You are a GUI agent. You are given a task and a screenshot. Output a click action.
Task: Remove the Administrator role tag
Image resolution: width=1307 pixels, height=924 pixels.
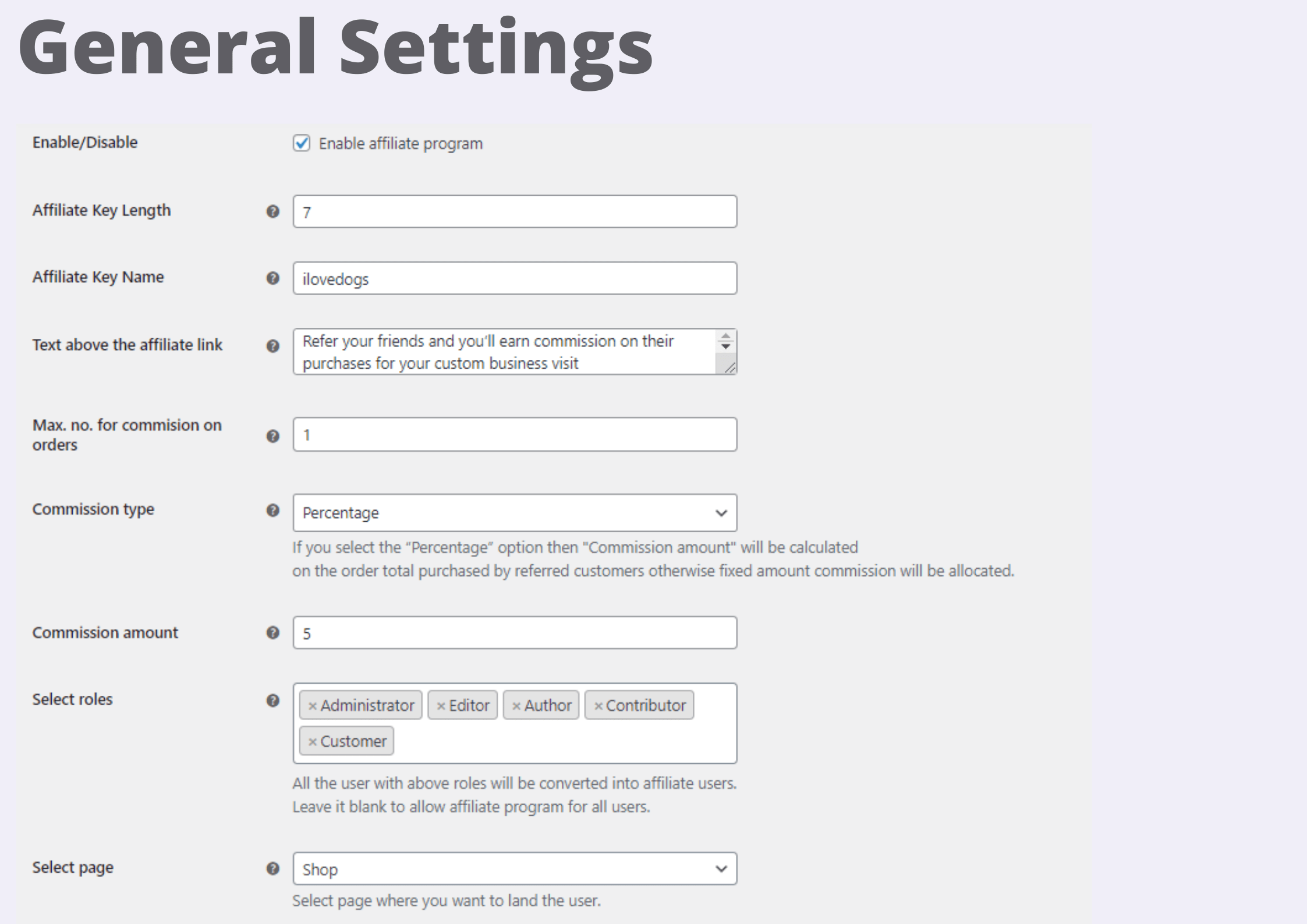(x=313, y=705)
